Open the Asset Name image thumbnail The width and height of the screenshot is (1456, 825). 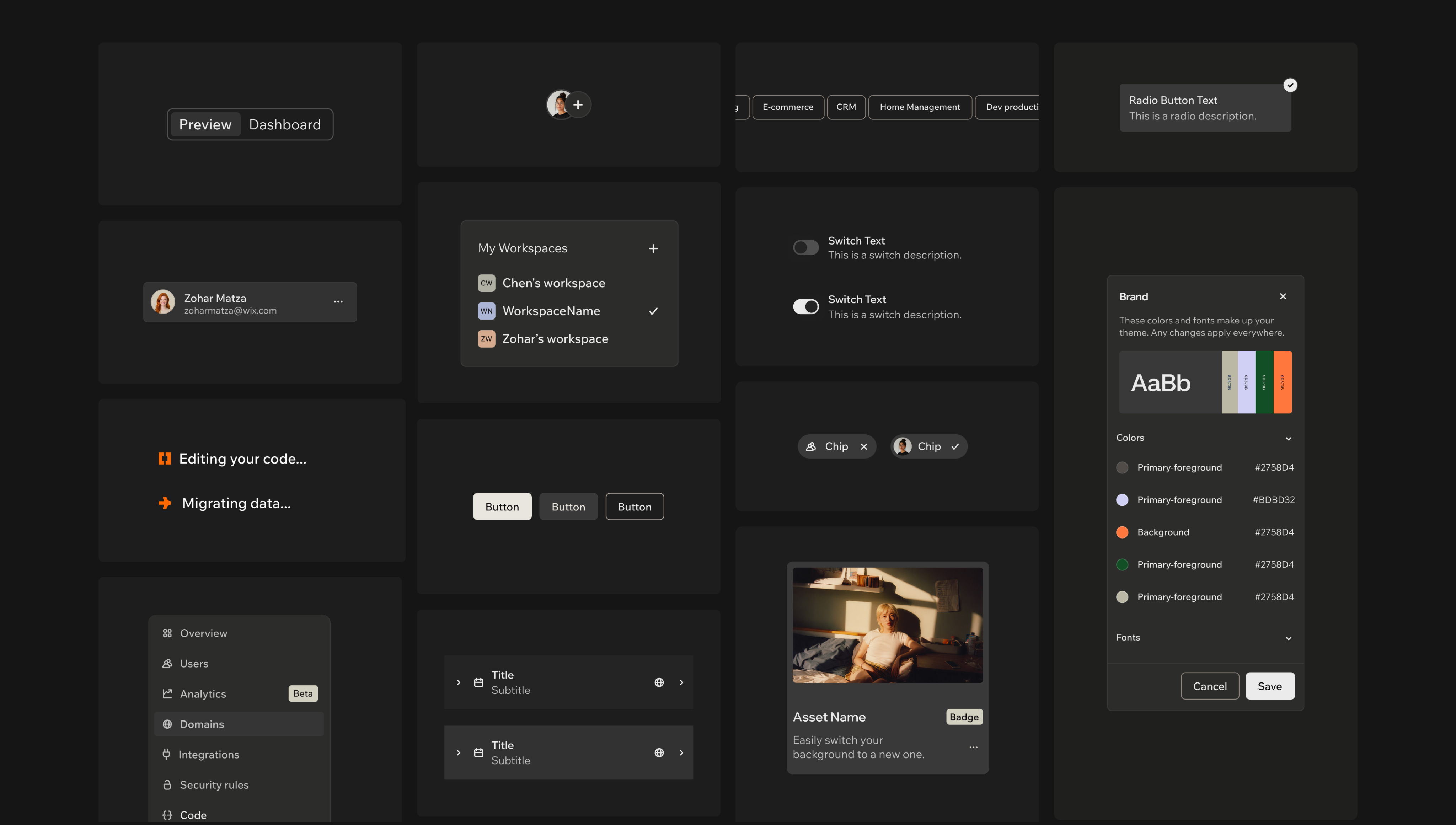887,625
